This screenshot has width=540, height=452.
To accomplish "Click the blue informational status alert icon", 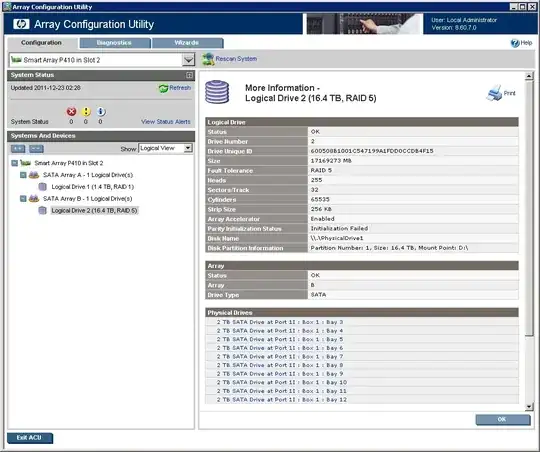I will point(100,112).
